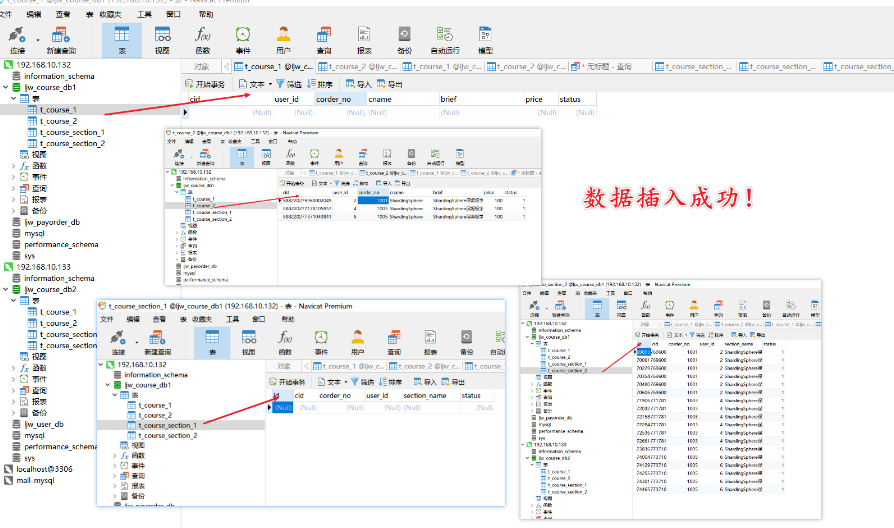Click 开始事务 in main window data toolbar
Viewport: 894px width, 528px height.
205,84
